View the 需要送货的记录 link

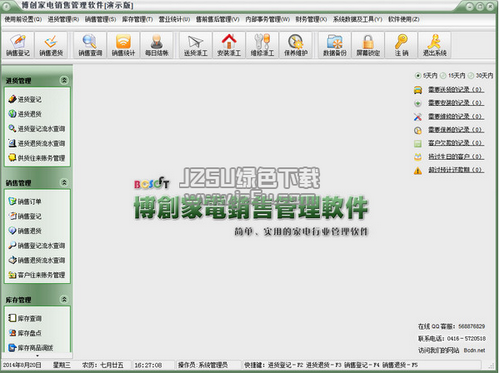tap(456, 90)
